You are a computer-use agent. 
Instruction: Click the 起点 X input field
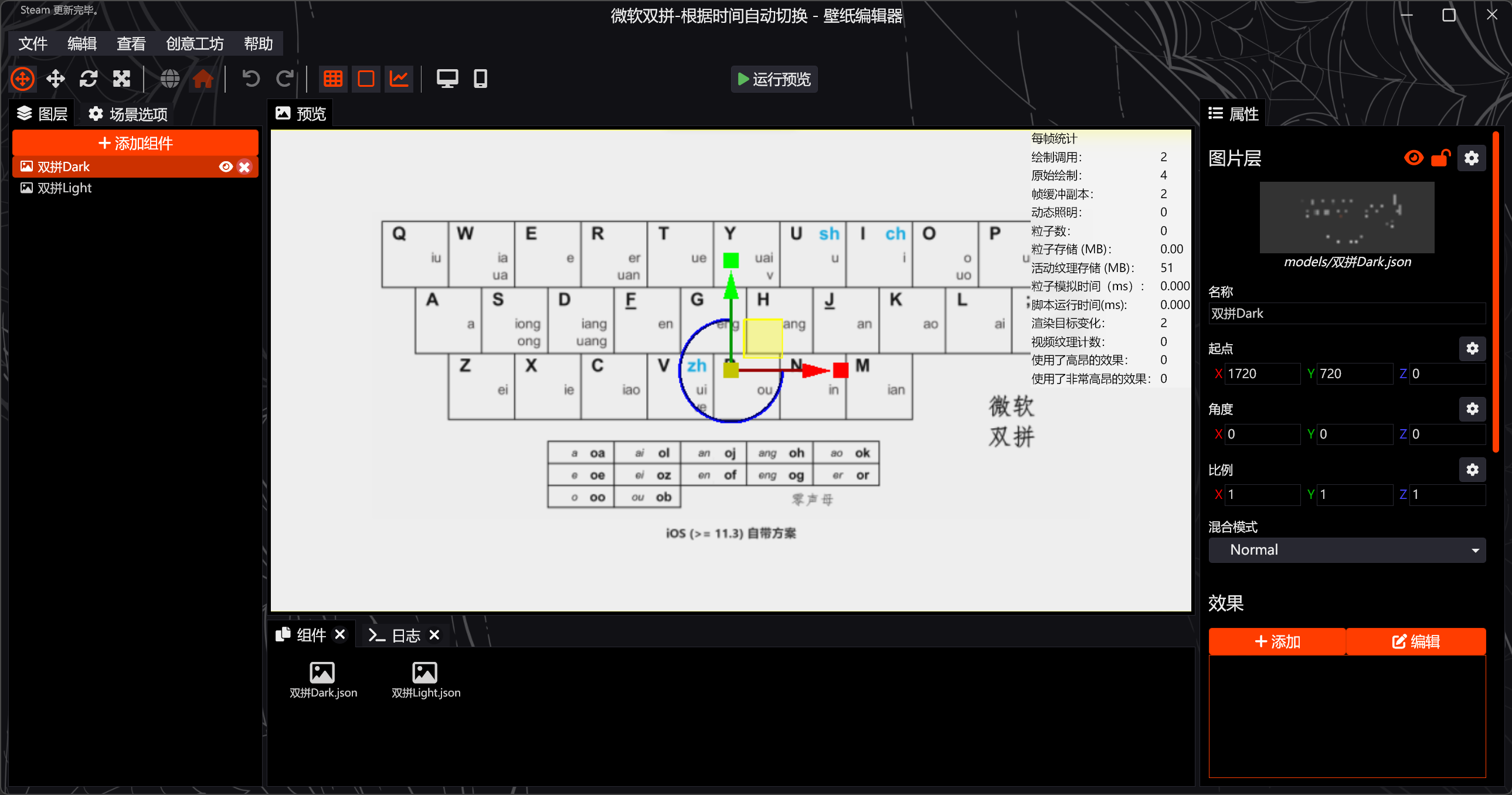click(1262, 374)
